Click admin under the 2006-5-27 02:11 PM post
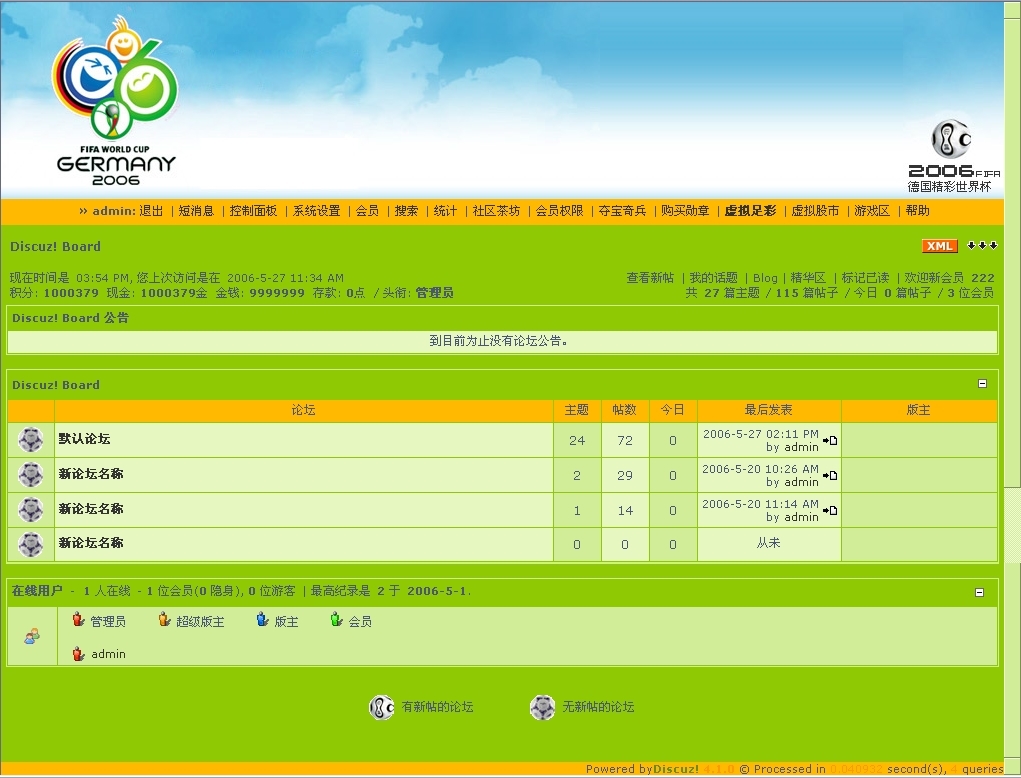This screenshot has height=778, width=1021. coord(802,447)
